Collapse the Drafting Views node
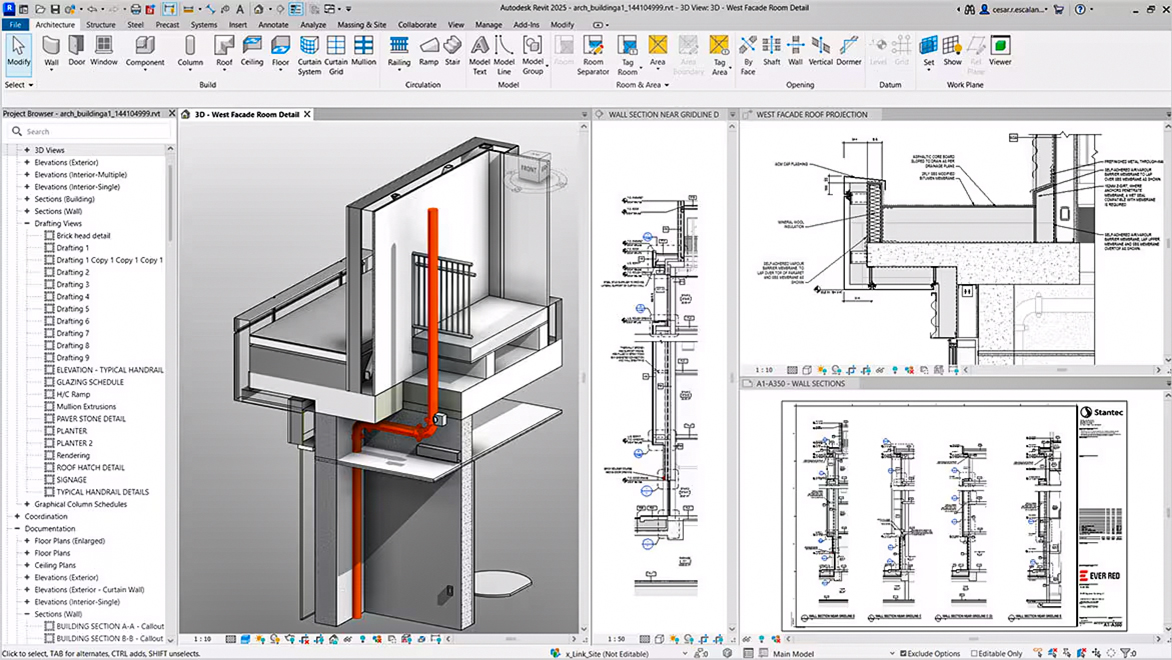 27,223
